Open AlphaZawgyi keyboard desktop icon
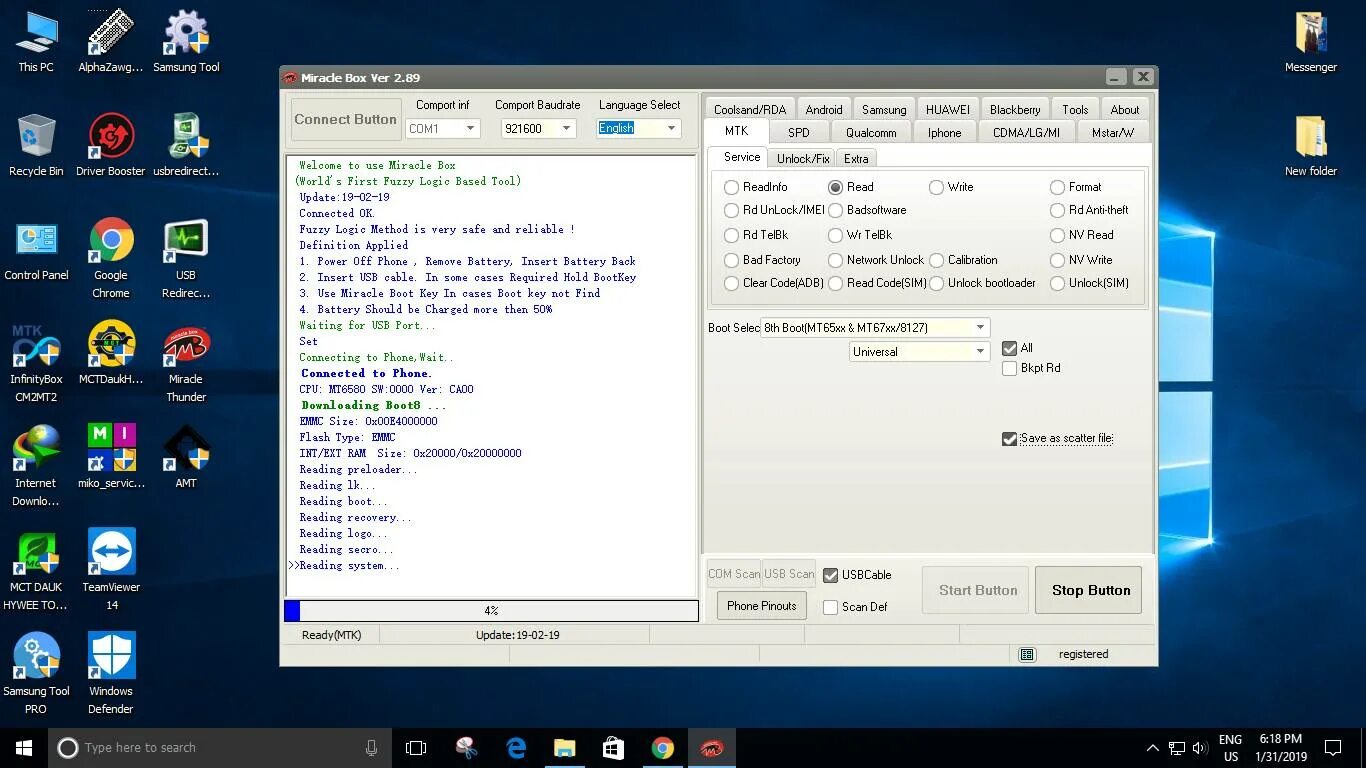This screenshot has height=768, width=1366. [110, 40]
